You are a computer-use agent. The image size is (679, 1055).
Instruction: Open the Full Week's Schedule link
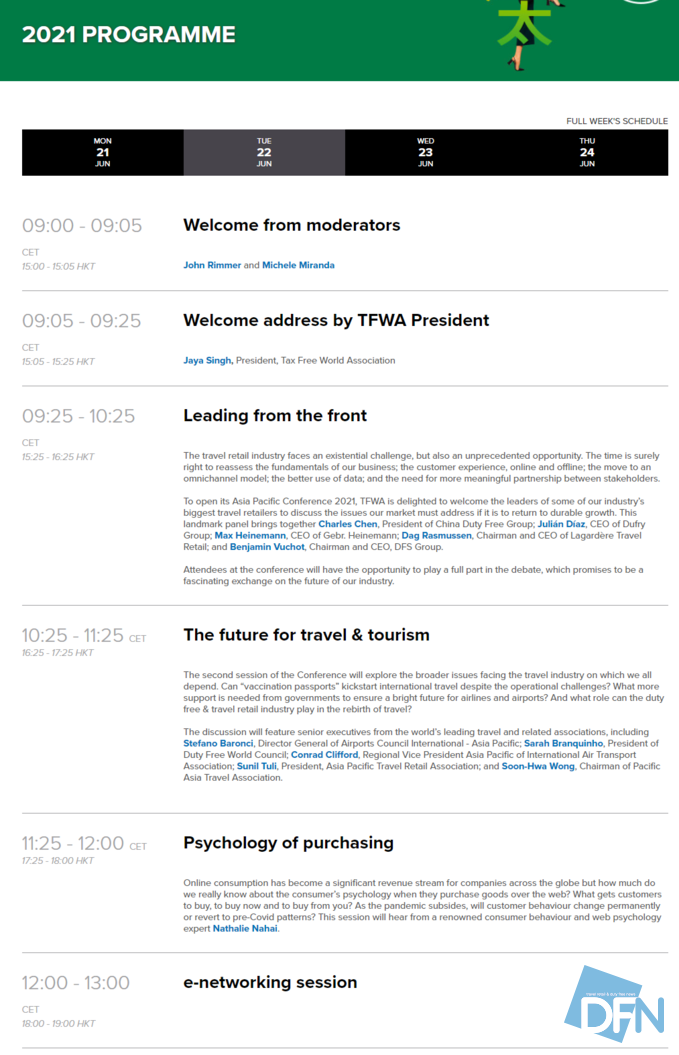(x=617, y=121)
